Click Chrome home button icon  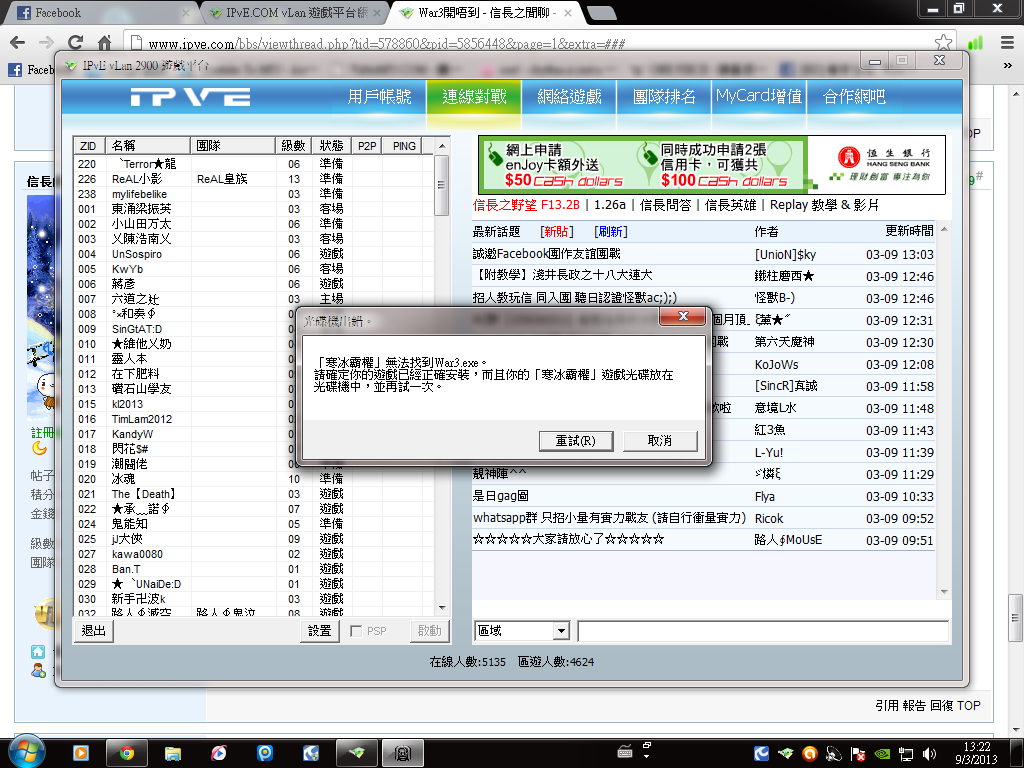tap(105, 43)
